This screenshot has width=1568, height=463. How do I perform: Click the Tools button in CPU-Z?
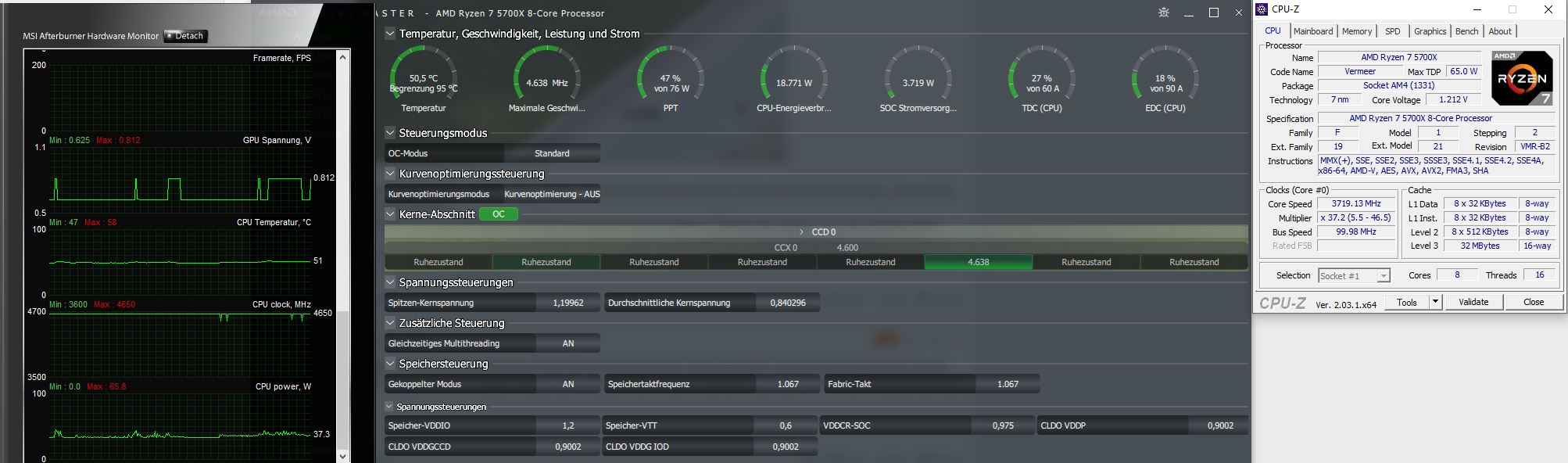(1407, 302)
